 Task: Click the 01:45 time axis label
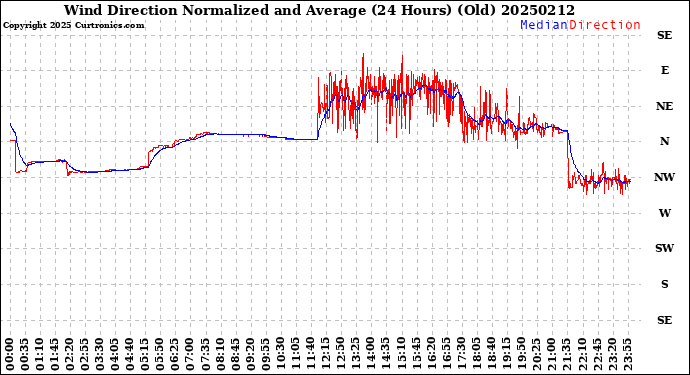(x=55, y=355)
